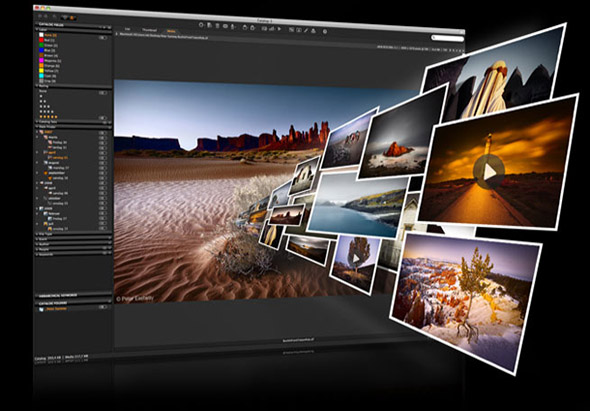Open the blue lake coastline thumbnail

tap(357, 205)
